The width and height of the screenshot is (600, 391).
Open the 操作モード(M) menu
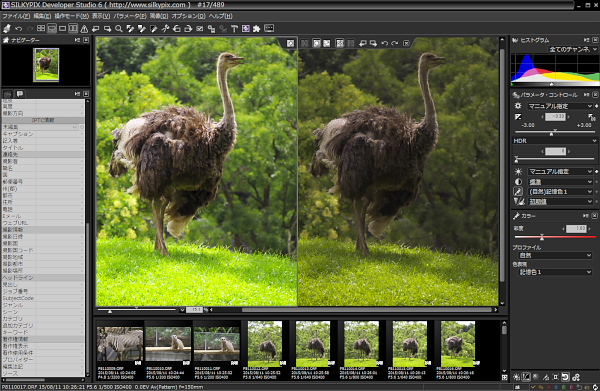point(72,16)
